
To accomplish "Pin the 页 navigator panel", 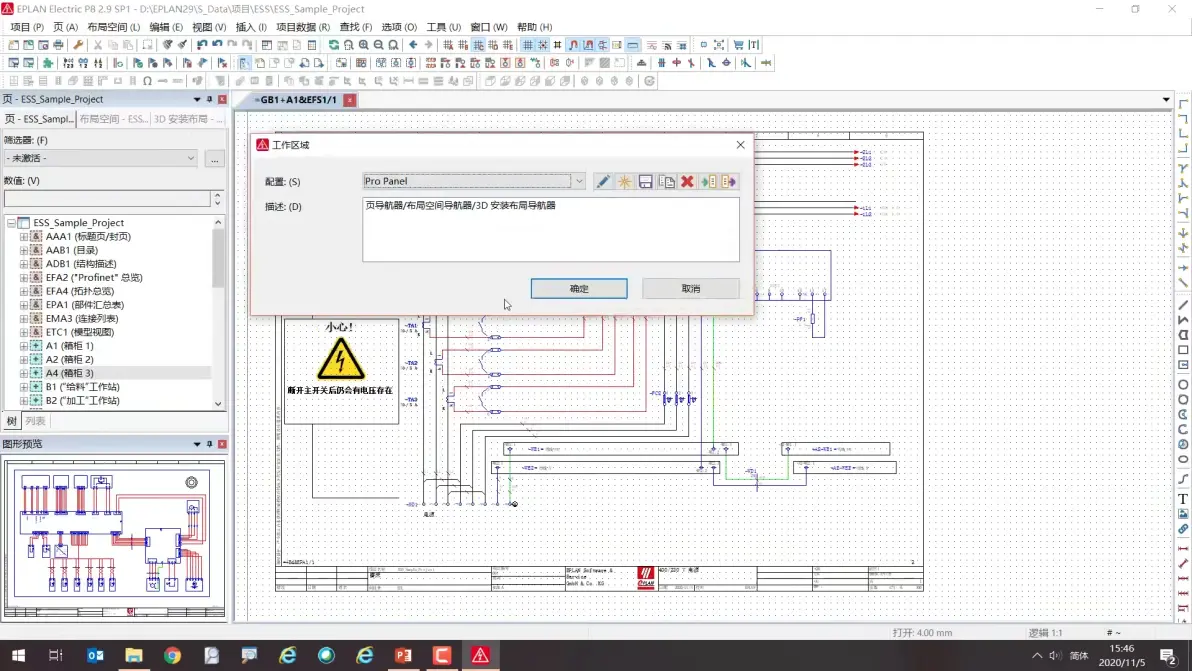I will 209,100.
